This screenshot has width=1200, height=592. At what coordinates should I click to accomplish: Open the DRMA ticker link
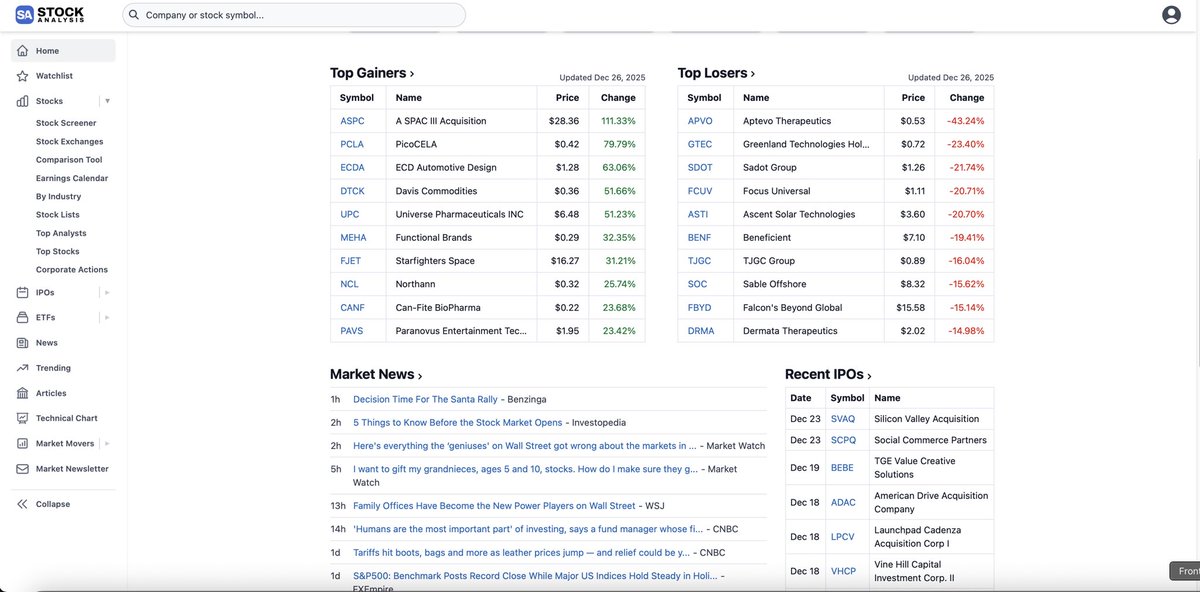701,331
